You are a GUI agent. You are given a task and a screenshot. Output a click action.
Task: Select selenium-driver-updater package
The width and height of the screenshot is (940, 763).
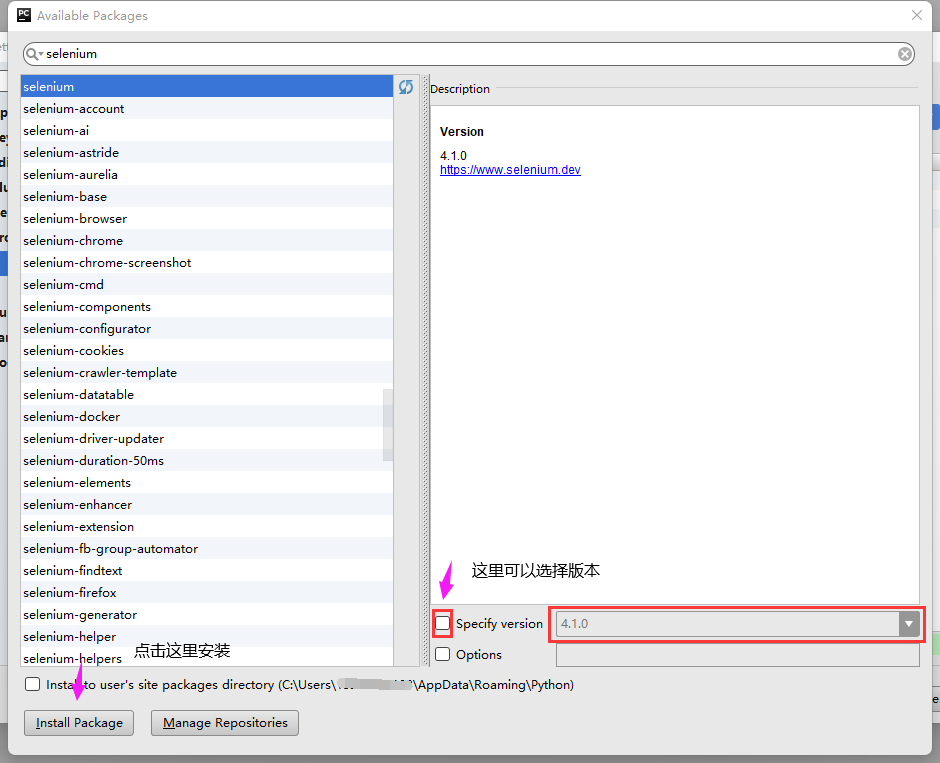click(207, 438)
